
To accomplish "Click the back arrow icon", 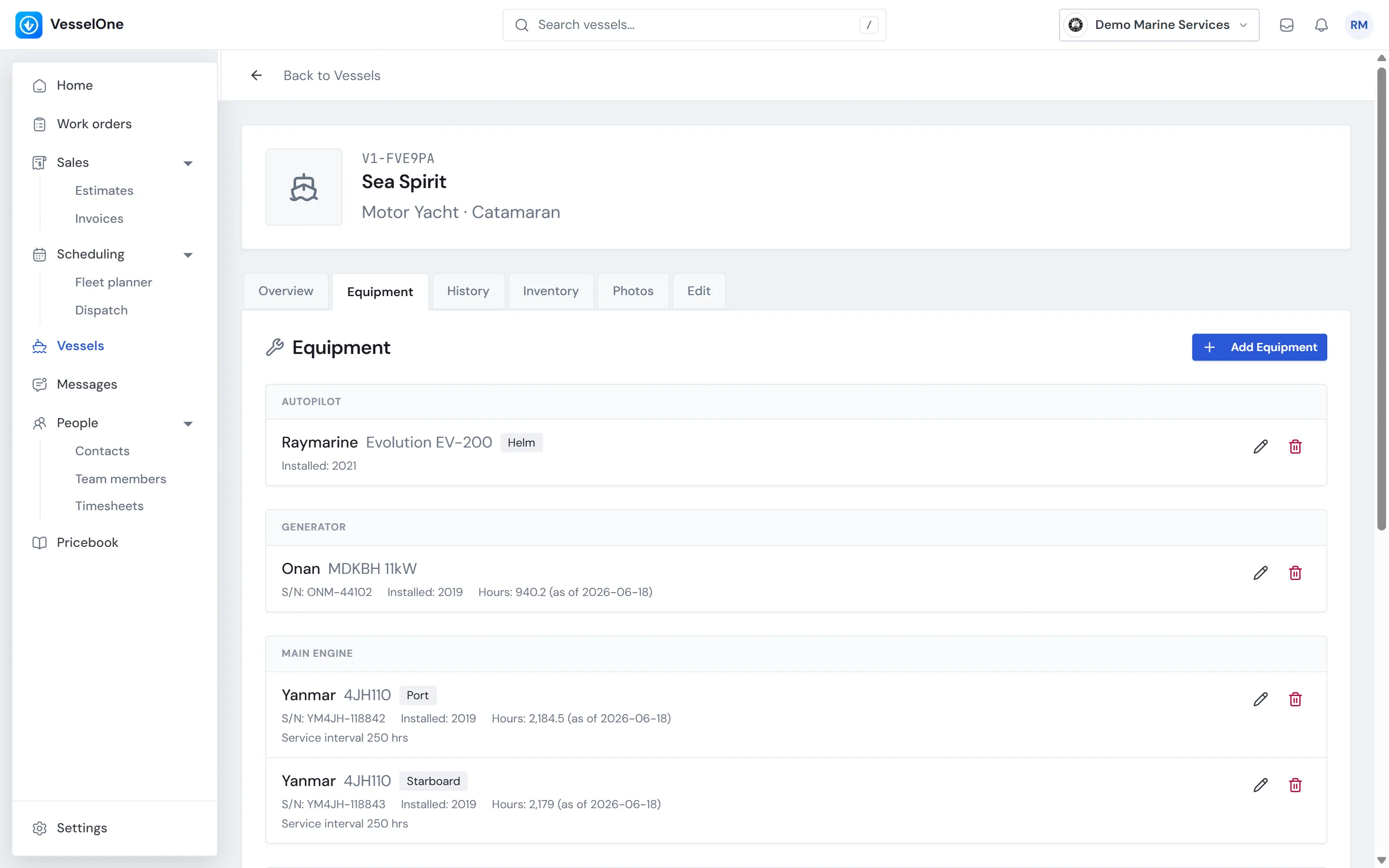I will click(257, 75).
